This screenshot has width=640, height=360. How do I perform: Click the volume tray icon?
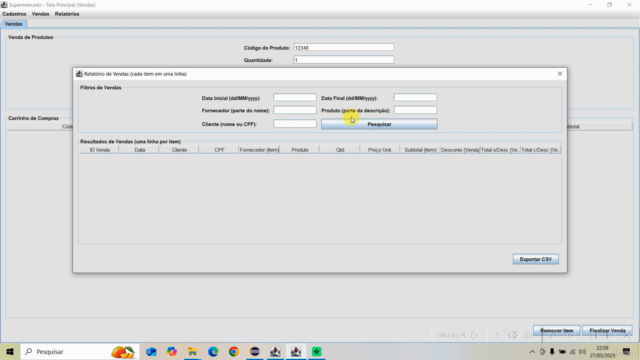582,352
